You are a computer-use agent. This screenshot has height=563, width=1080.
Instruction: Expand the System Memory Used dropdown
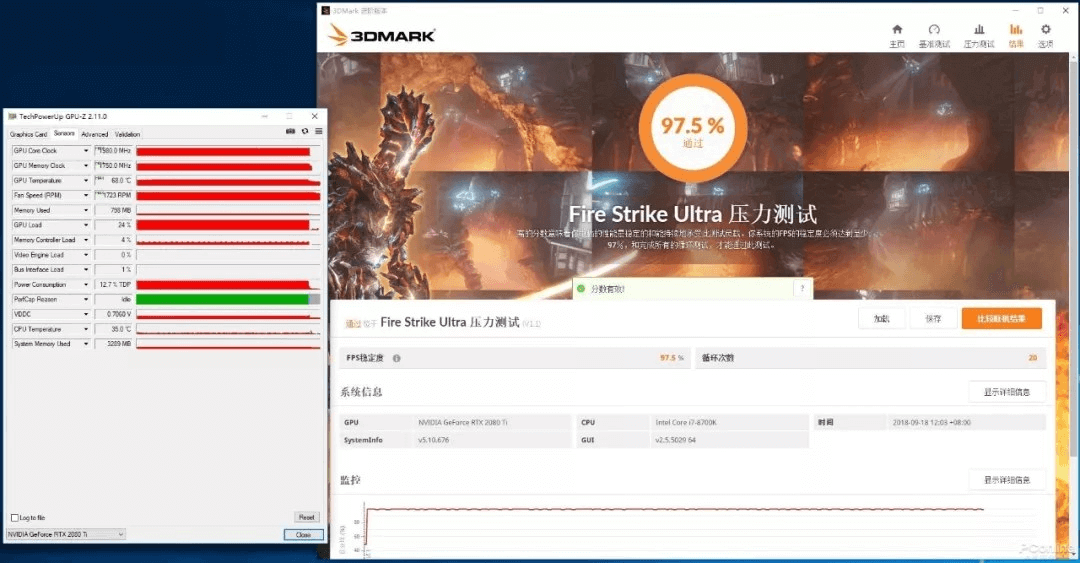click(86, 344)
